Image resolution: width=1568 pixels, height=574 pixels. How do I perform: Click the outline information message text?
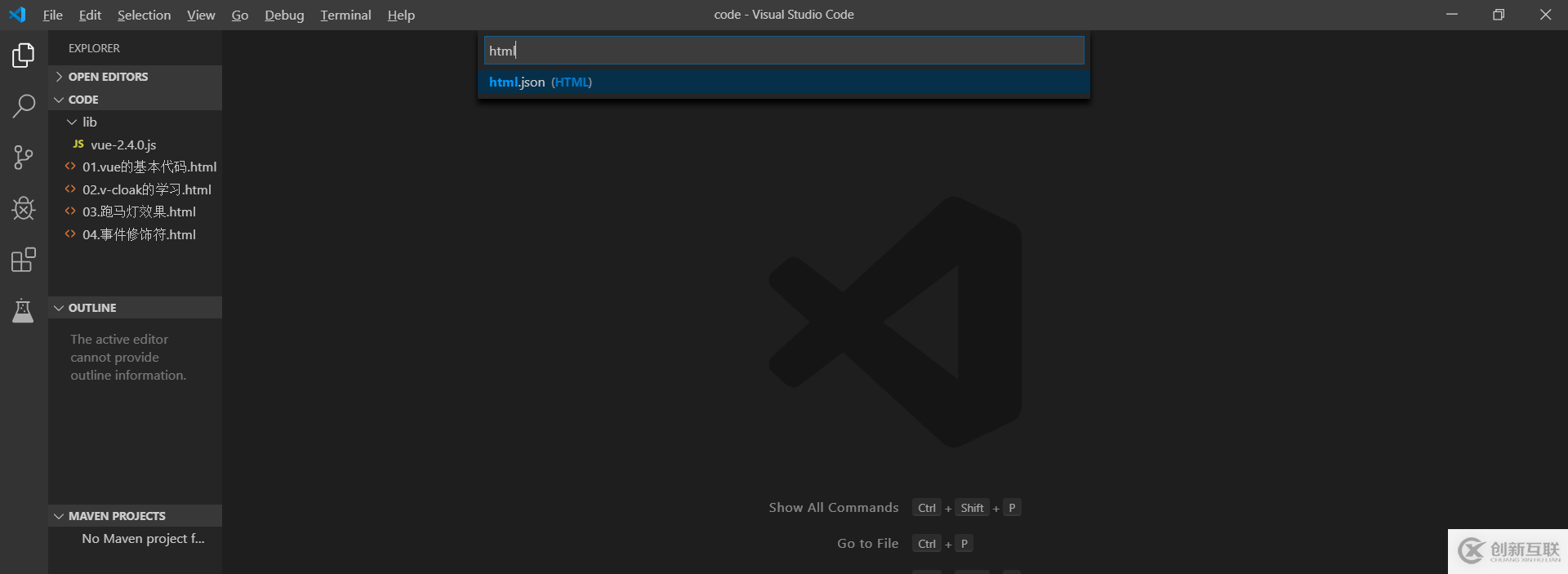pyautogui.click(x=128, y=357)
